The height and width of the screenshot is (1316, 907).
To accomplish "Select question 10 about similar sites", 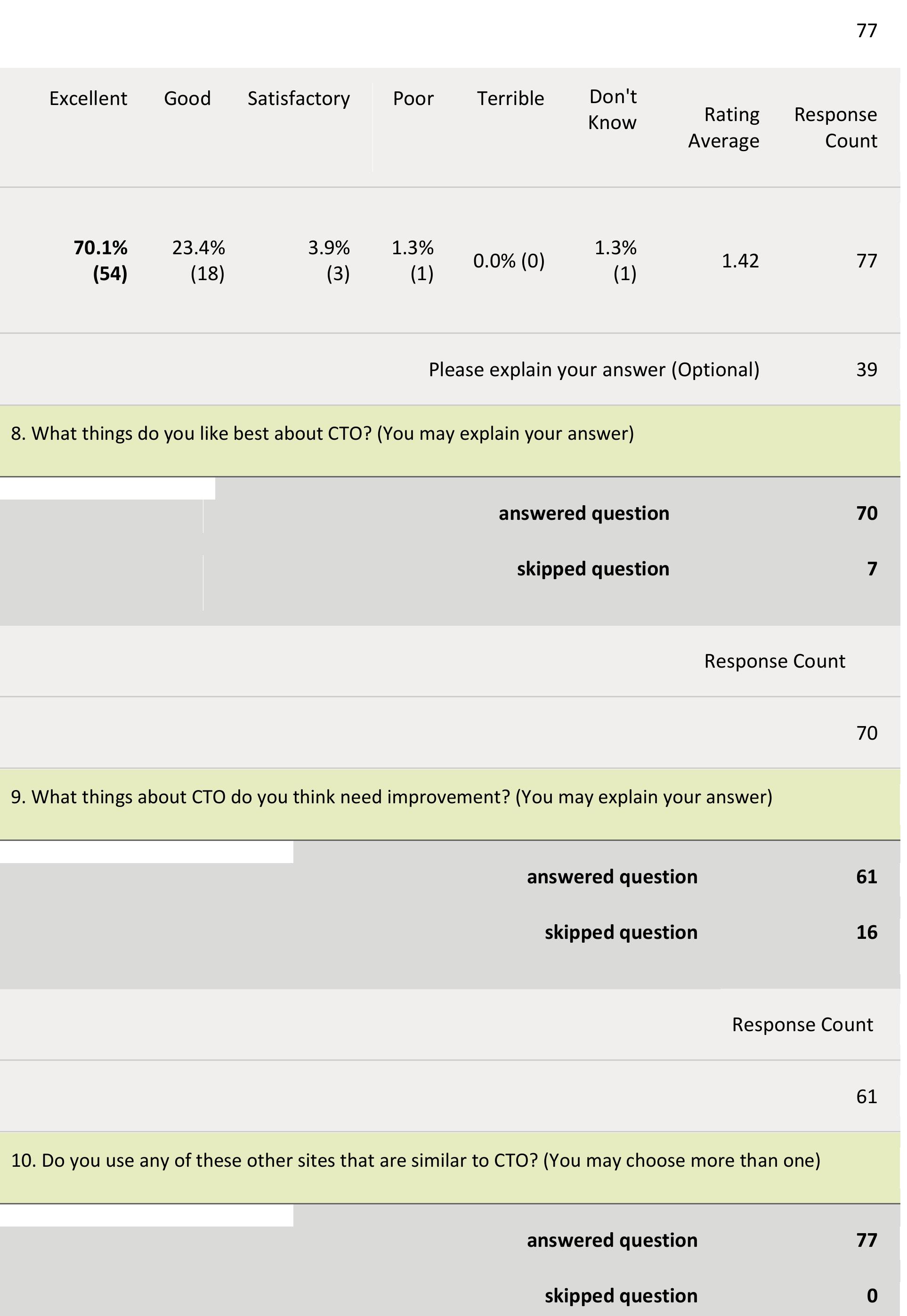I will coord(415,1160).
